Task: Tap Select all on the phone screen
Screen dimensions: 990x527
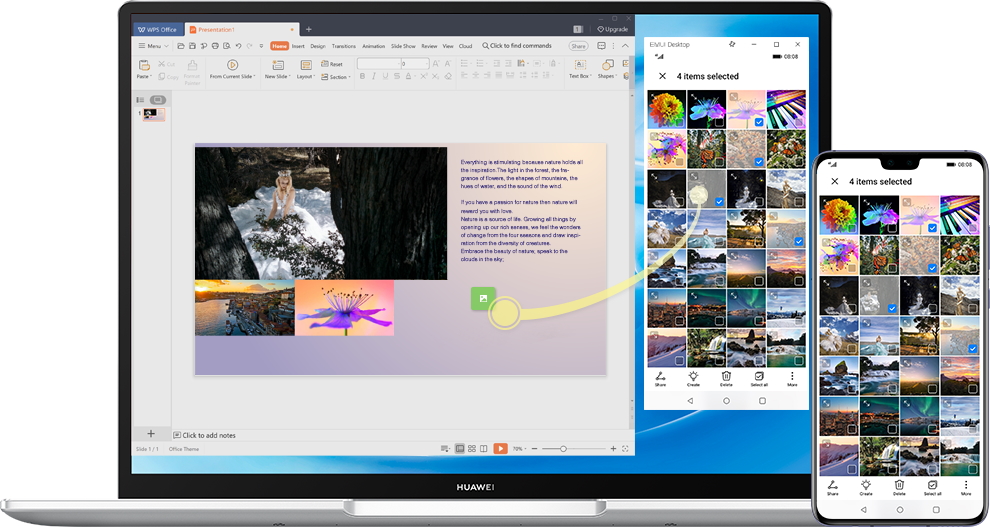Action: pyautogui.click(x=932, y=486)
